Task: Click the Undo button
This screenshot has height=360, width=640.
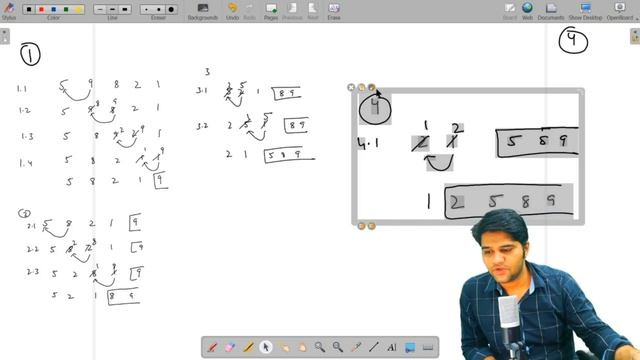Action: [x=232, y=11]
